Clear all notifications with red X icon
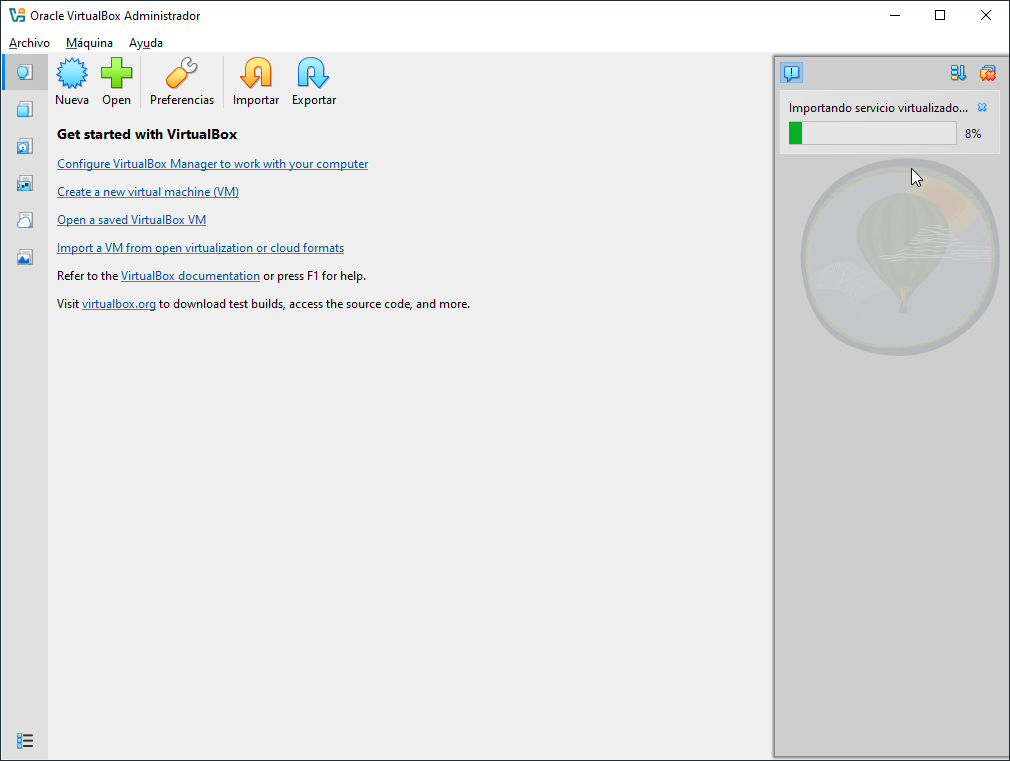The width and height of the screenshot is (1010, 761). [988, 73]
